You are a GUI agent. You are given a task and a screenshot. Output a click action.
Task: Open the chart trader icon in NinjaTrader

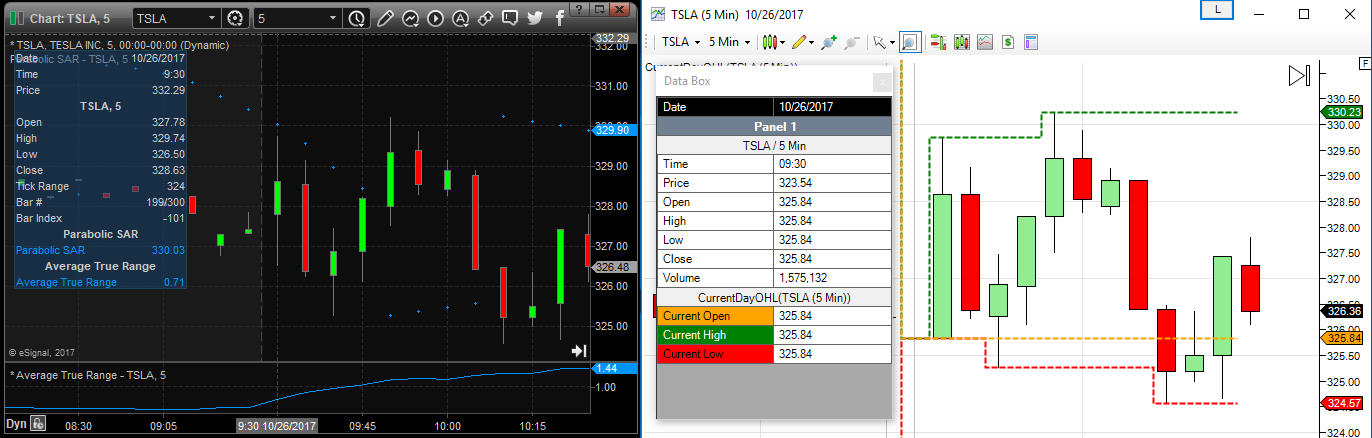pyautogui.click(x=939, y=42)
